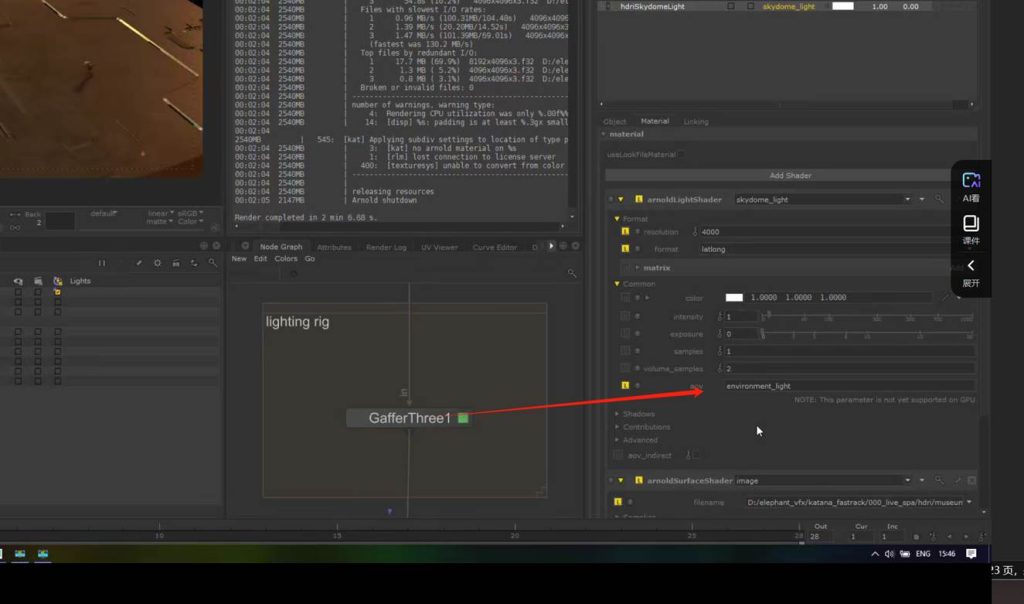Viewport: 1024px width, 604px height.
Task: Expand the Shadows section
Action: [x=638, y=414]
